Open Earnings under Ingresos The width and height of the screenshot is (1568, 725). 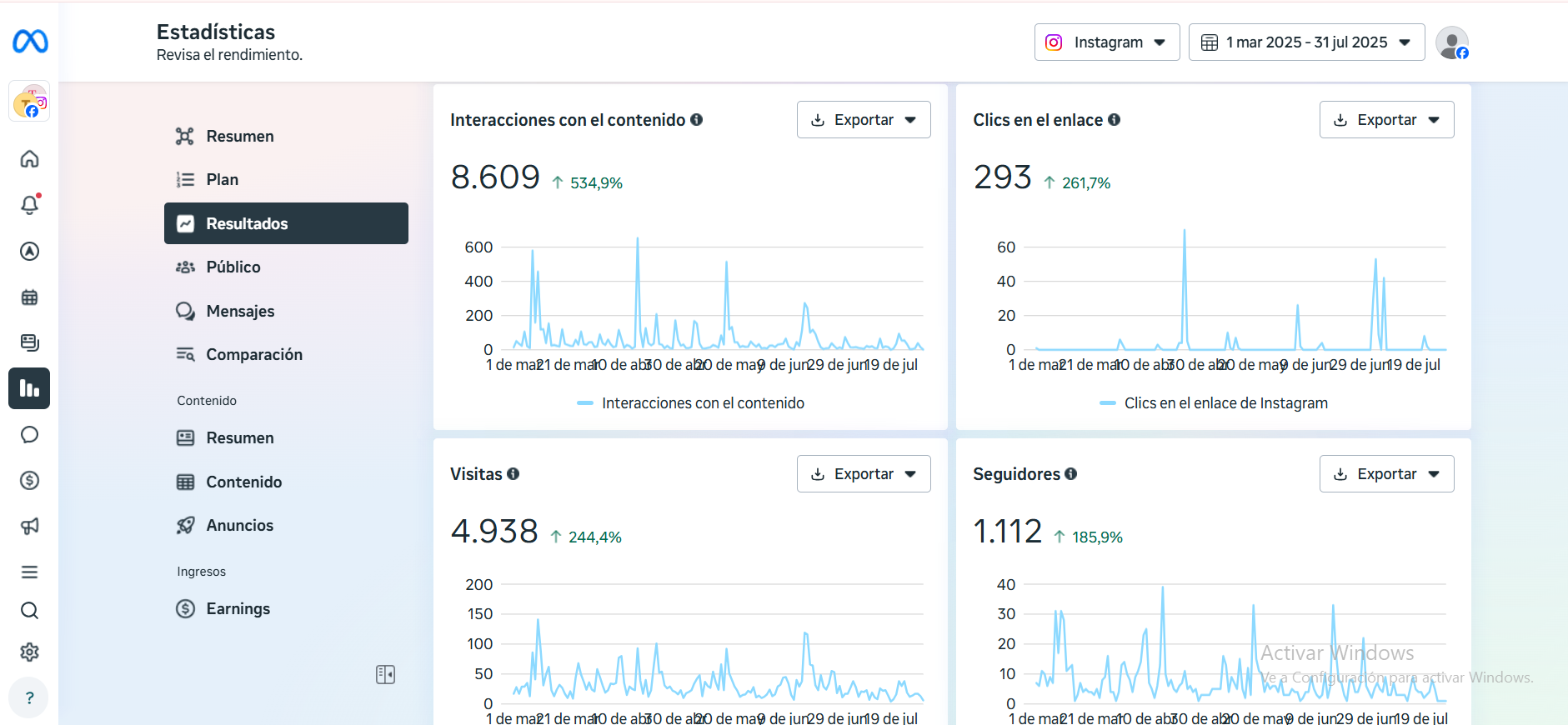[x=238, y=609]
